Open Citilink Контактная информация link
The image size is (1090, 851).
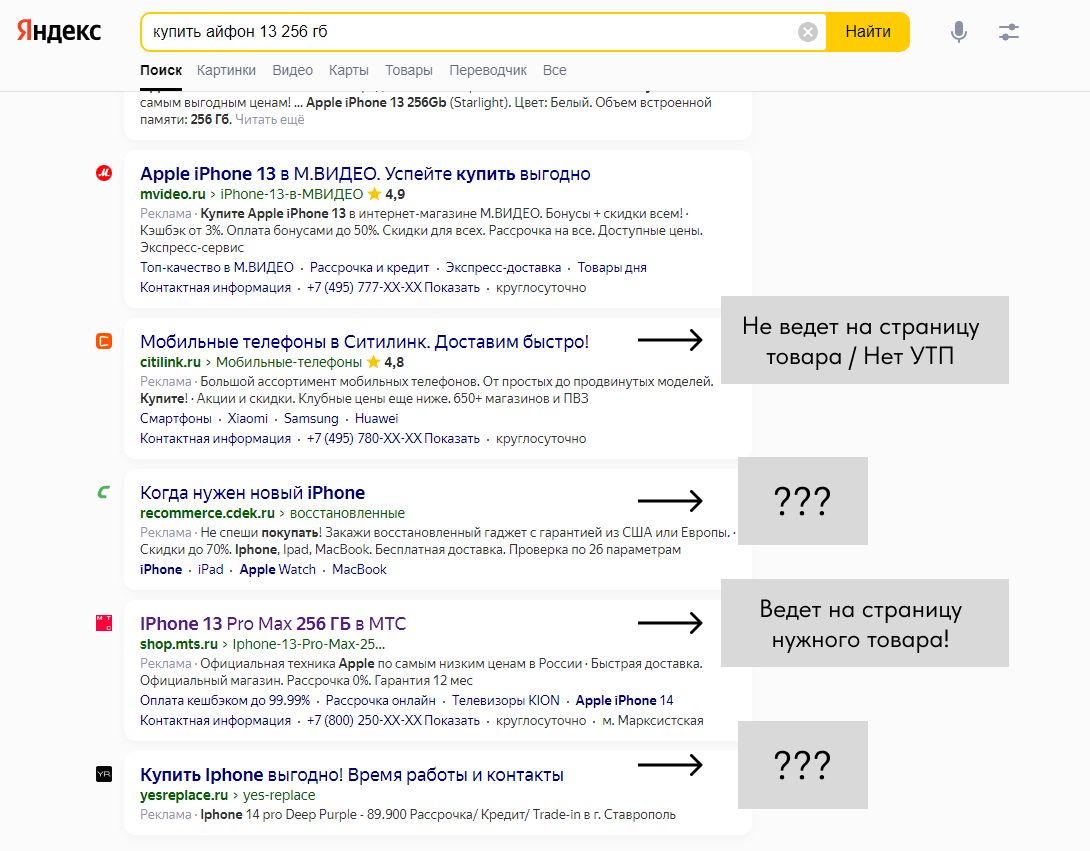tap(215, 439)
